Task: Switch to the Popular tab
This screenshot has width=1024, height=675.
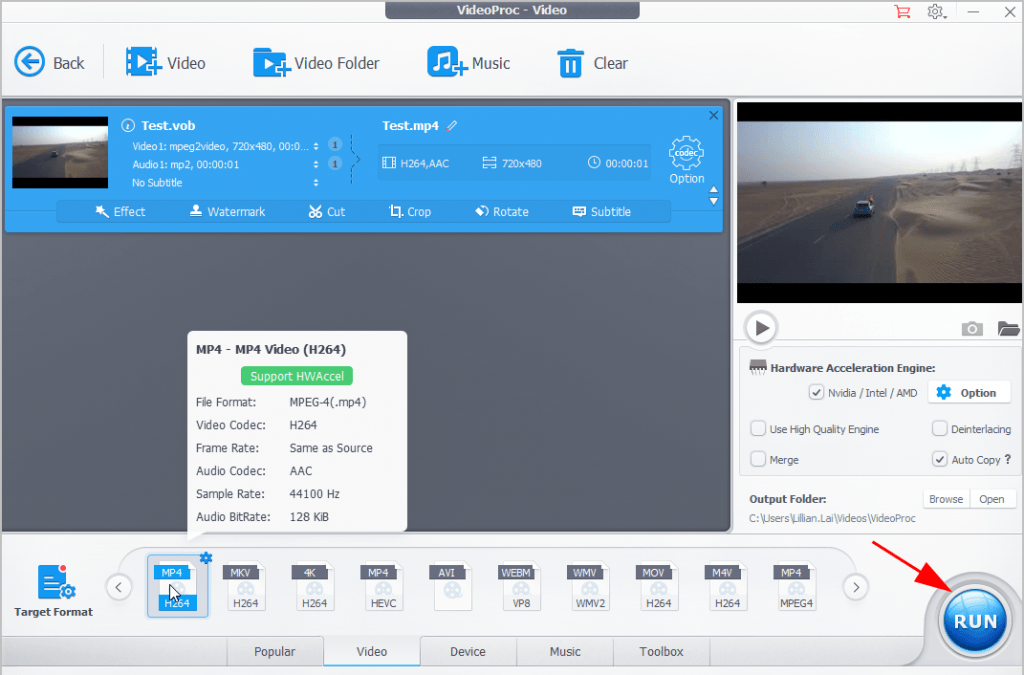Action: pos(275,651)
